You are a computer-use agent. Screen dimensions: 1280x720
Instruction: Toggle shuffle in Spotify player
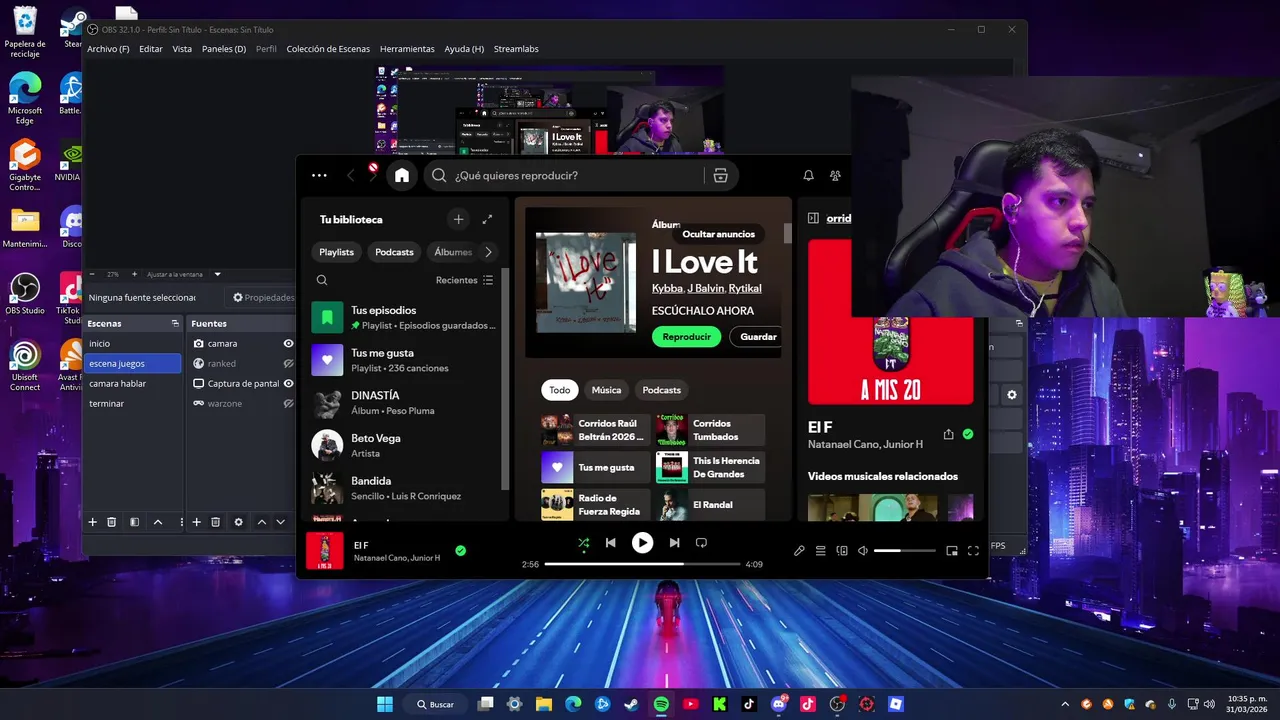point(583,543)
